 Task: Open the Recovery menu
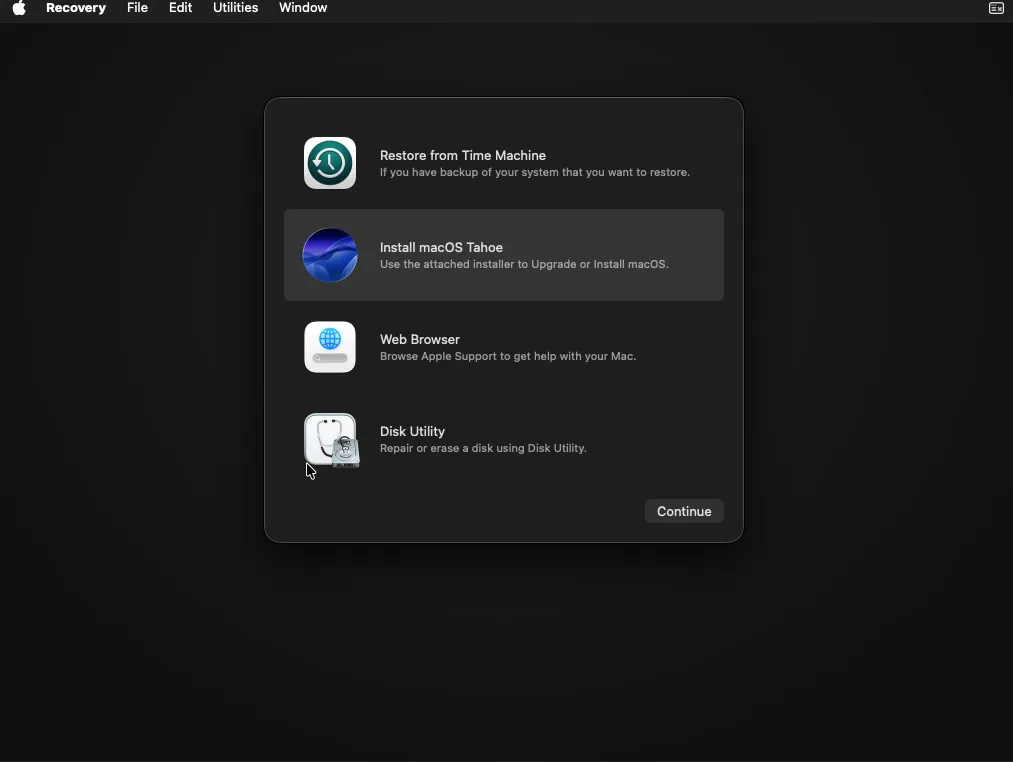[76, 8]
